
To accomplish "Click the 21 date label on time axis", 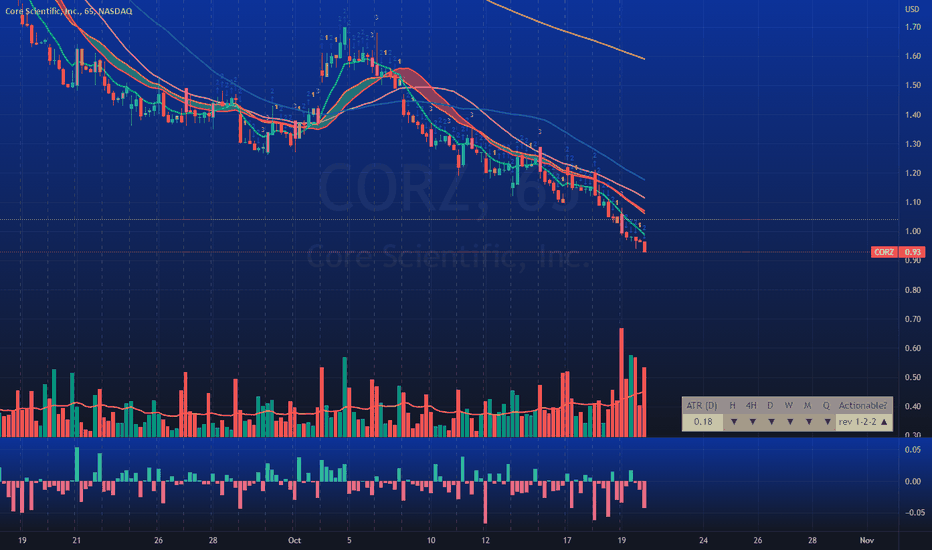I will coord(76,540).
